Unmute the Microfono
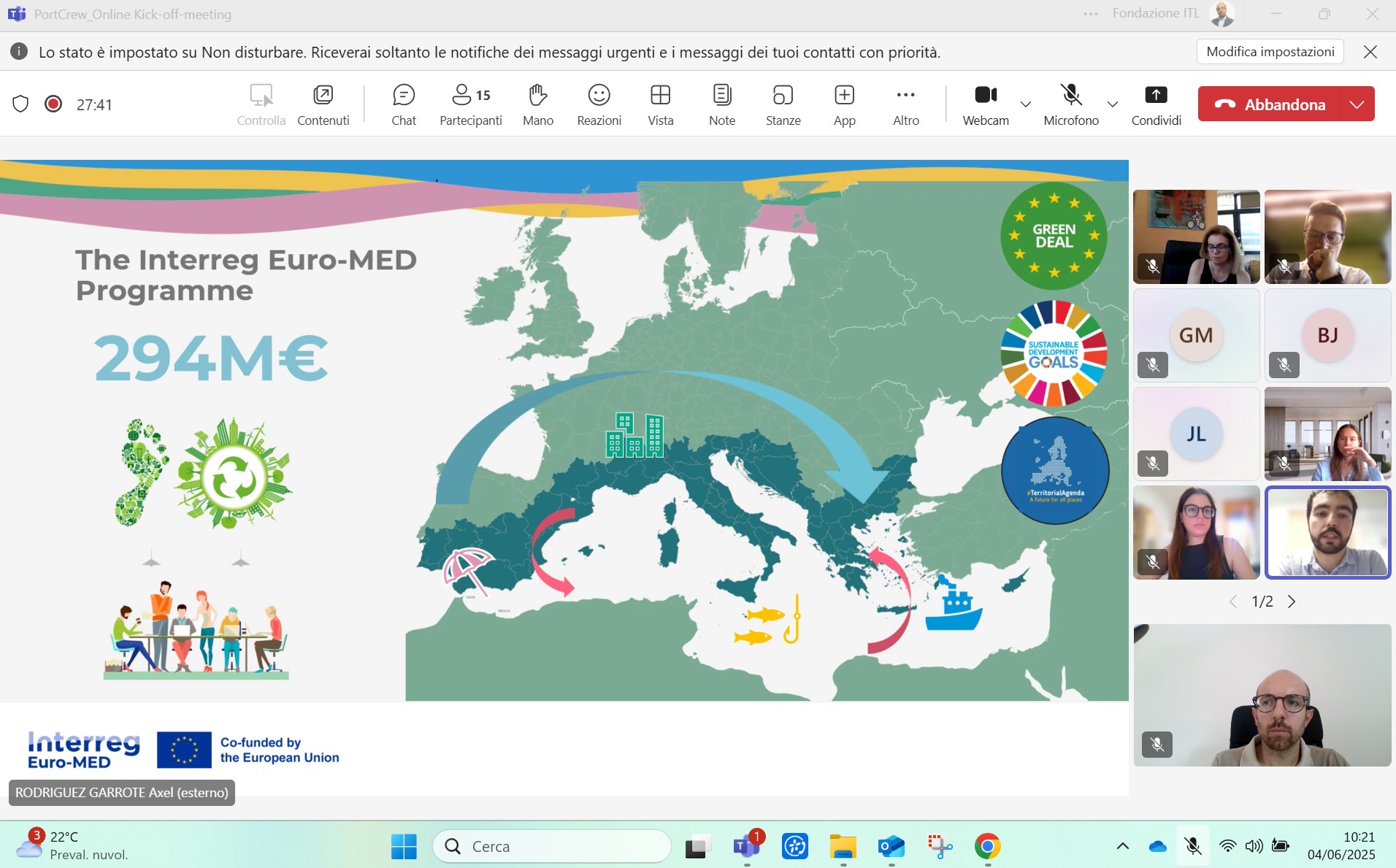Screen dimensions: 1396x868 click(x=1071, y=104)
